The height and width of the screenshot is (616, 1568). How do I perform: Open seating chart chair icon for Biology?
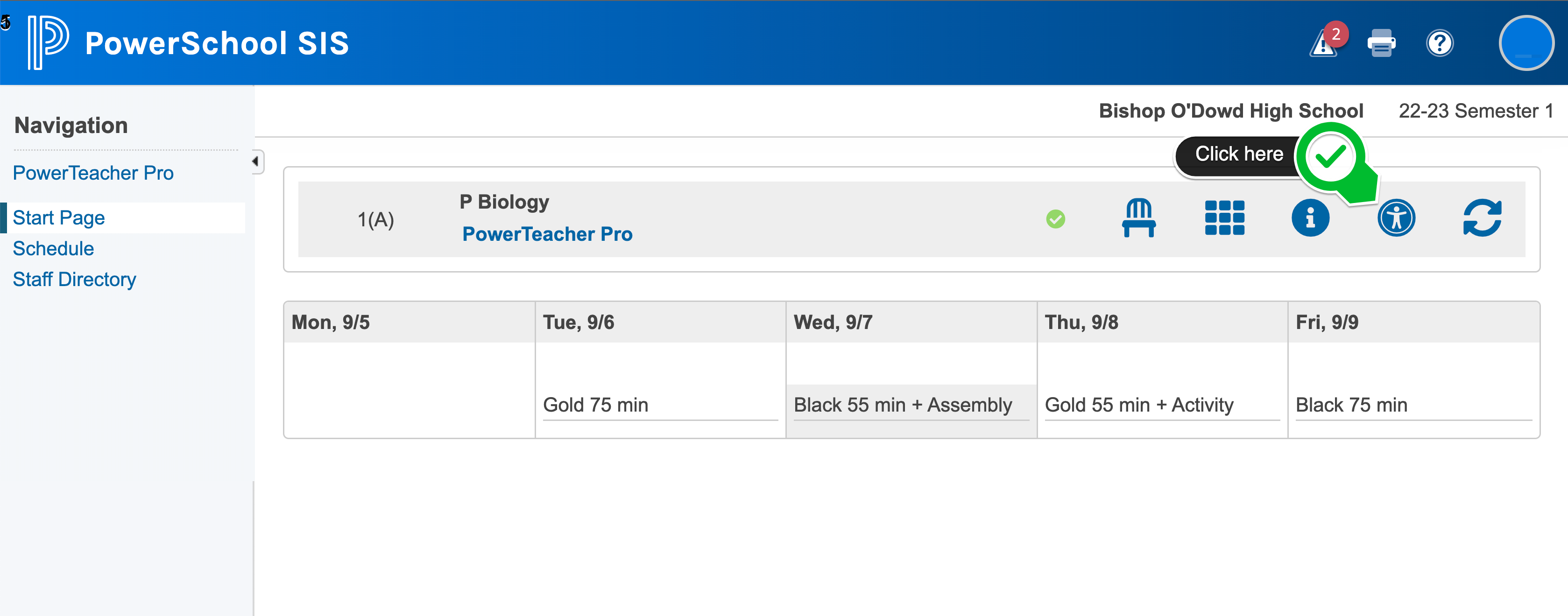(x=1139, y=217)
